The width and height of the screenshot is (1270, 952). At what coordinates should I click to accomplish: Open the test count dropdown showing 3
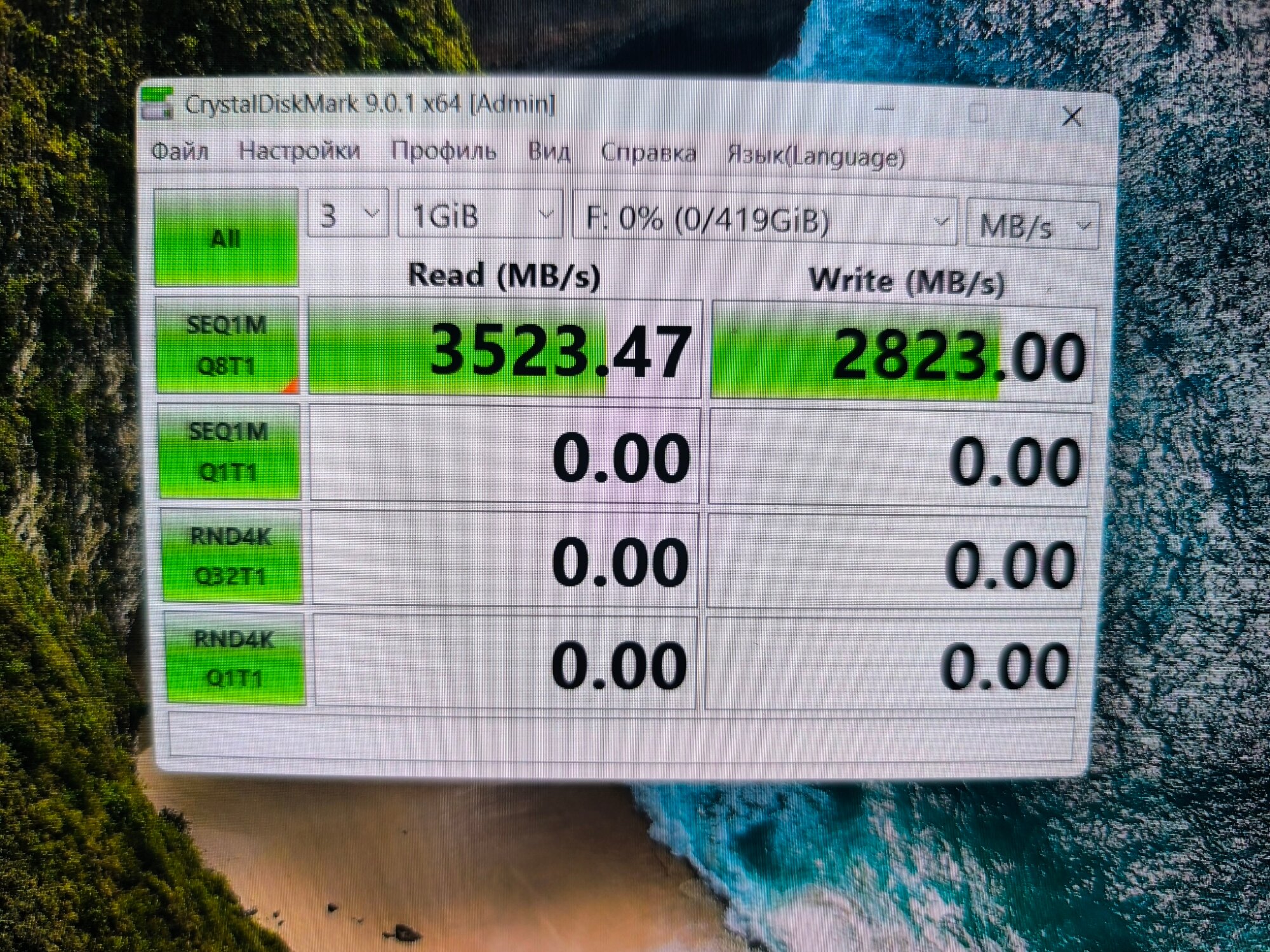347,215
